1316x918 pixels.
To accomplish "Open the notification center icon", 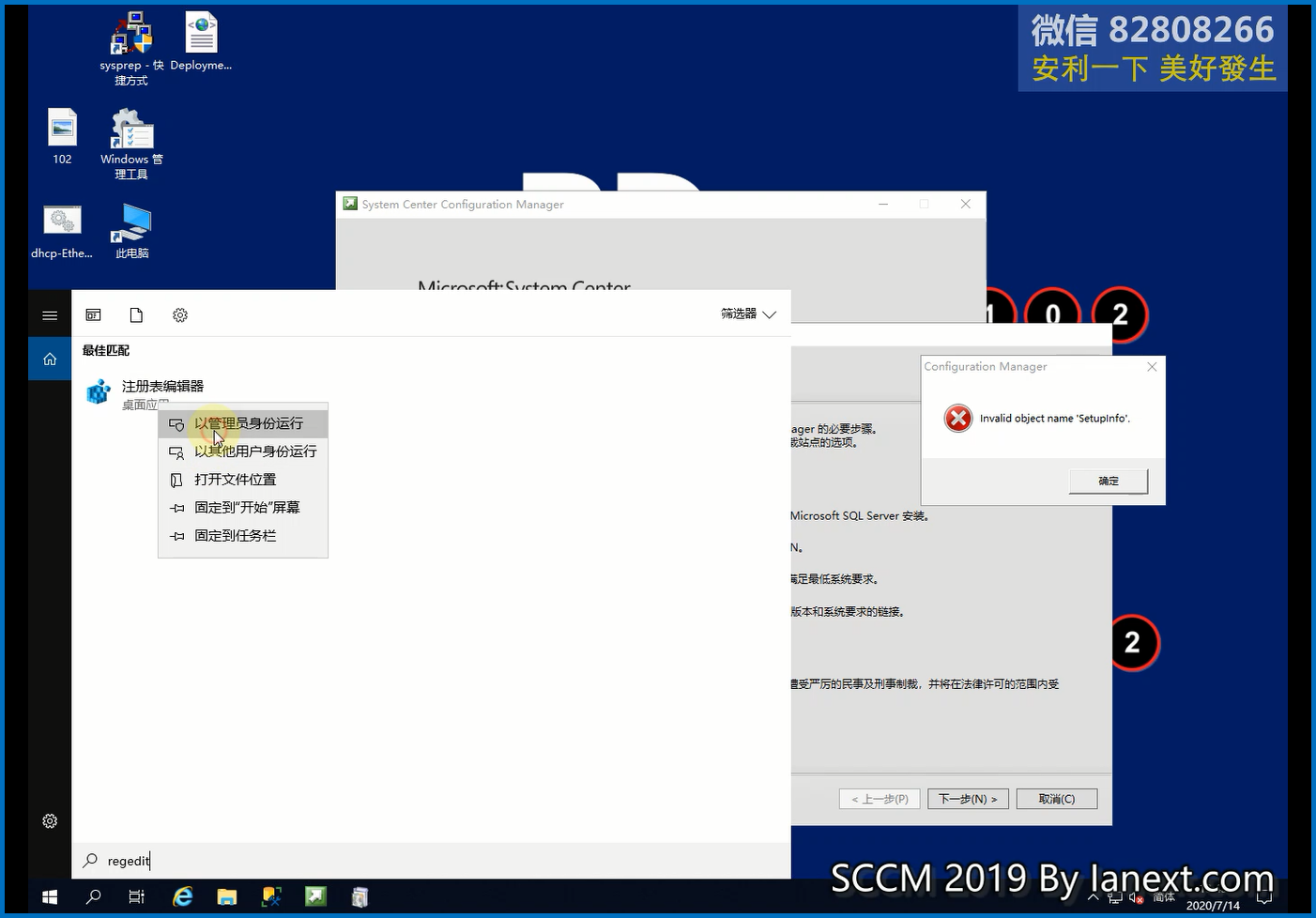I will pos(1264,898).
